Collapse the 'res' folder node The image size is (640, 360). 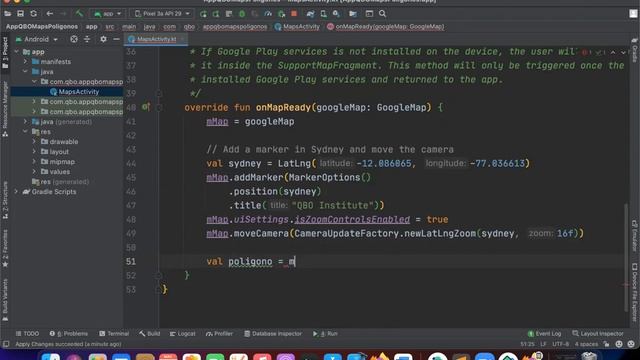(x=26, y=132)
